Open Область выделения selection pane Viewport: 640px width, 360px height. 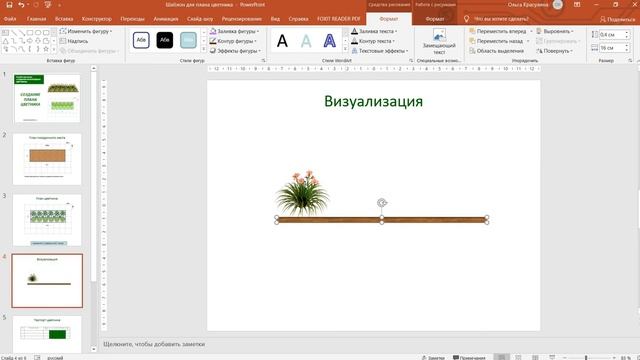[x=496, y=51]
